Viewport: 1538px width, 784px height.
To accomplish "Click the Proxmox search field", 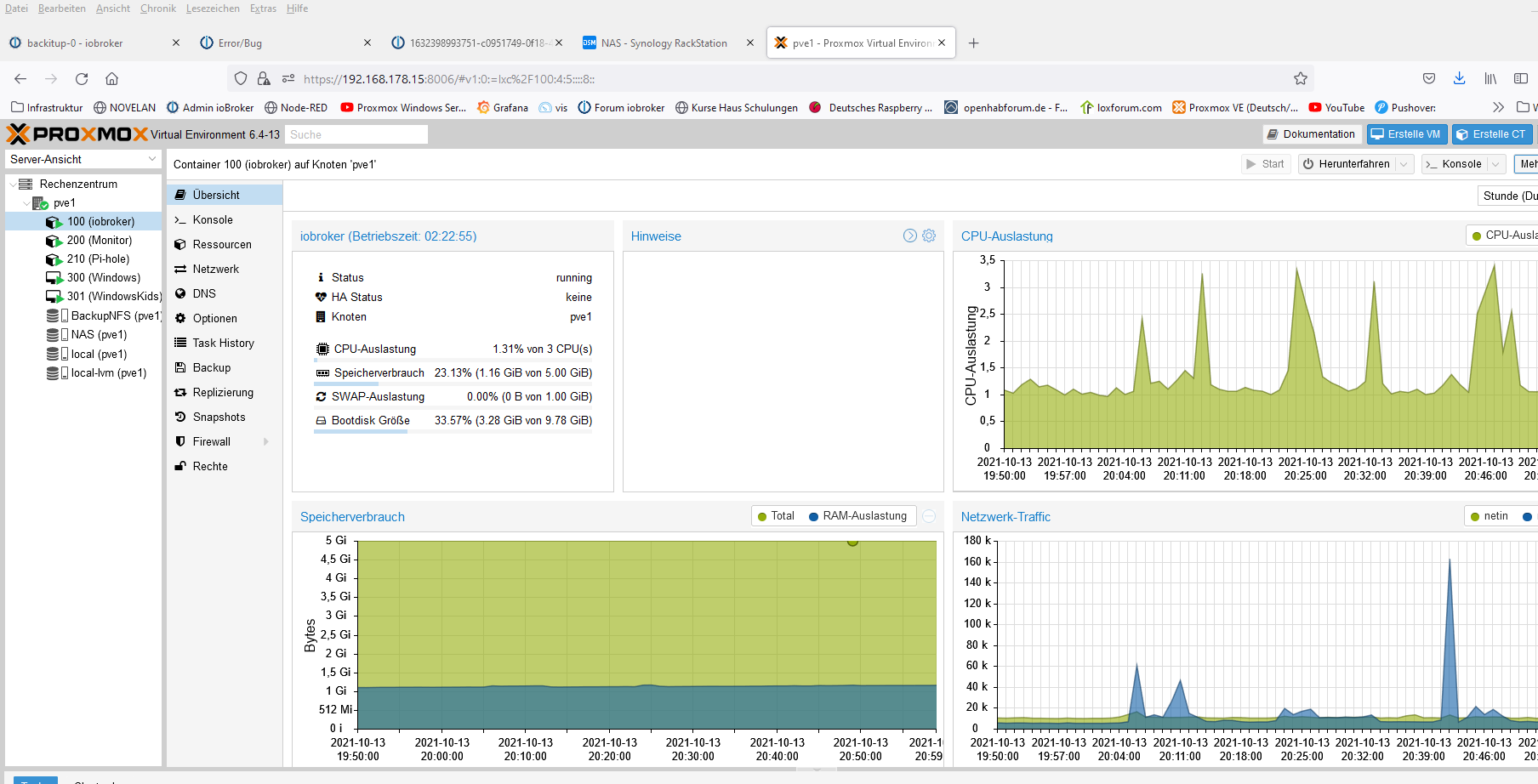I will coord(356,134).
